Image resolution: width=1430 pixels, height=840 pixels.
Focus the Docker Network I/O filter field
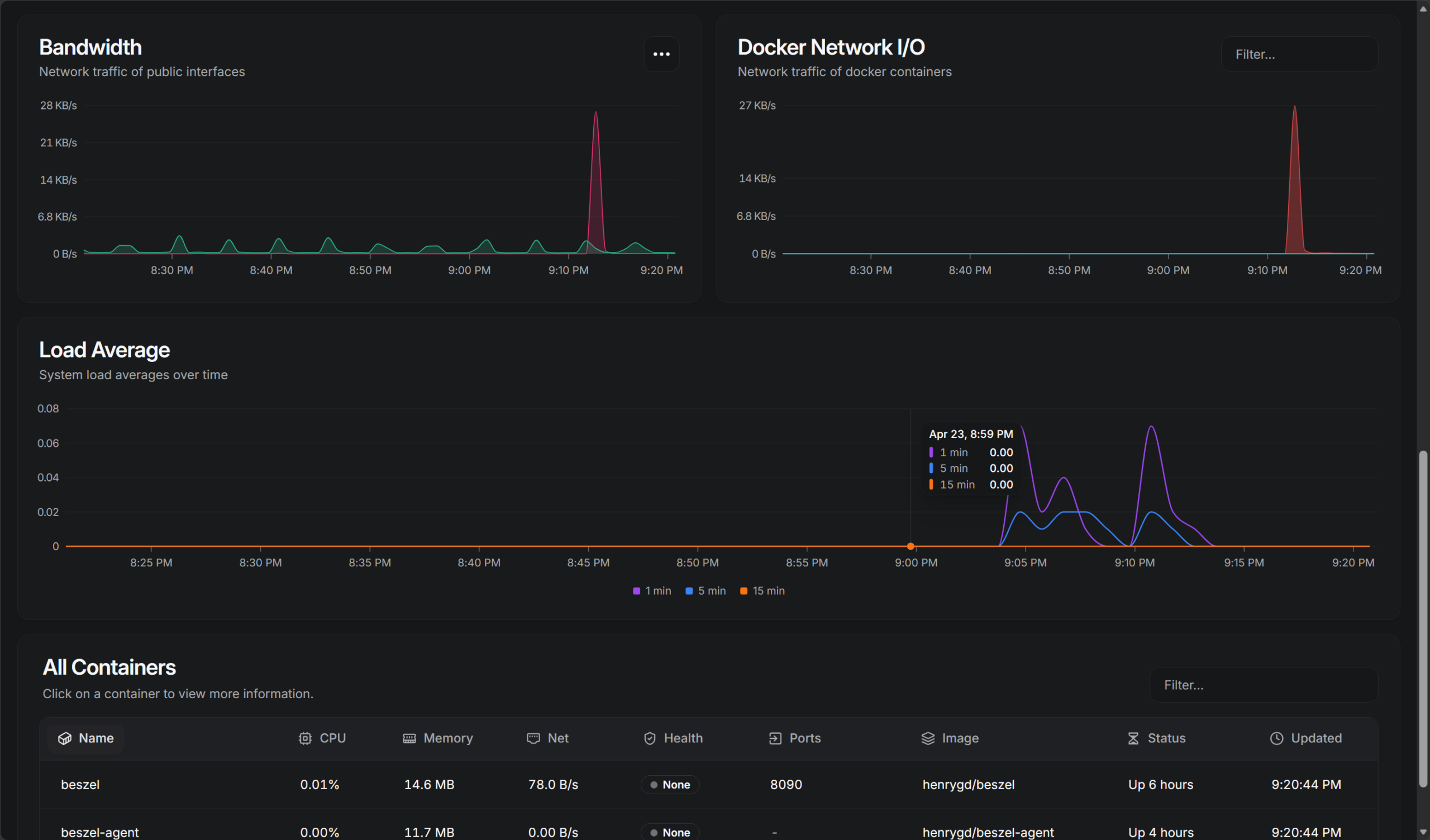(x=1299, y=55)
